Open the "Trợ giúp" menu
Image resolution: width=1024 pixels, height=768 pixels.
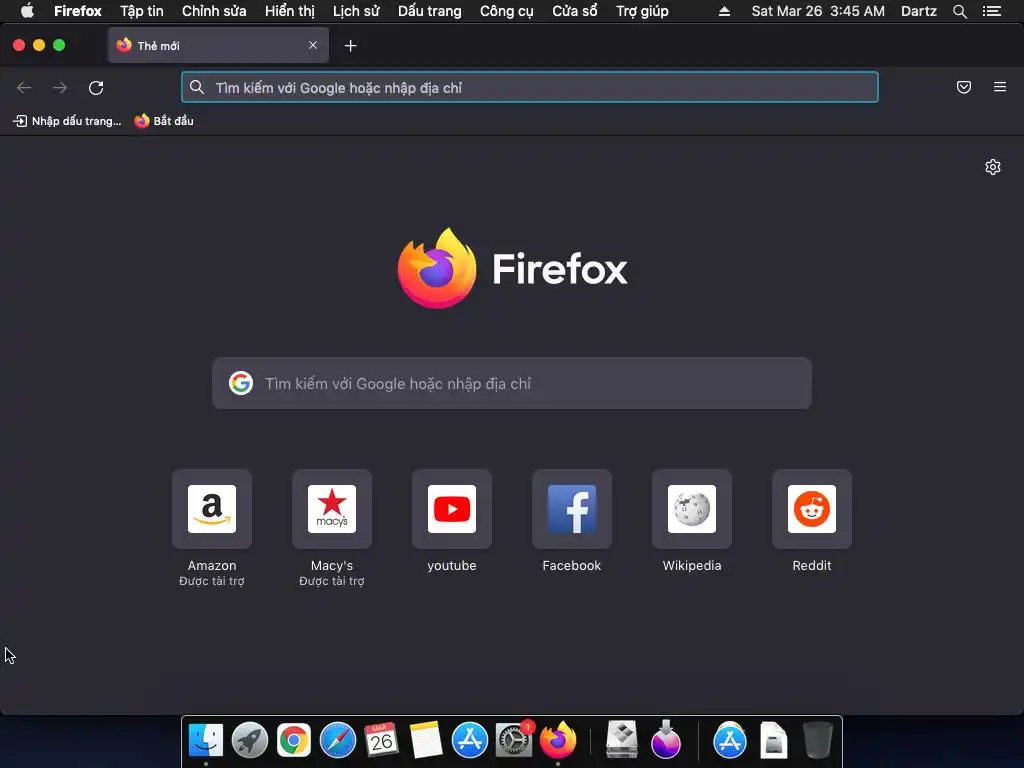(642, 11)
